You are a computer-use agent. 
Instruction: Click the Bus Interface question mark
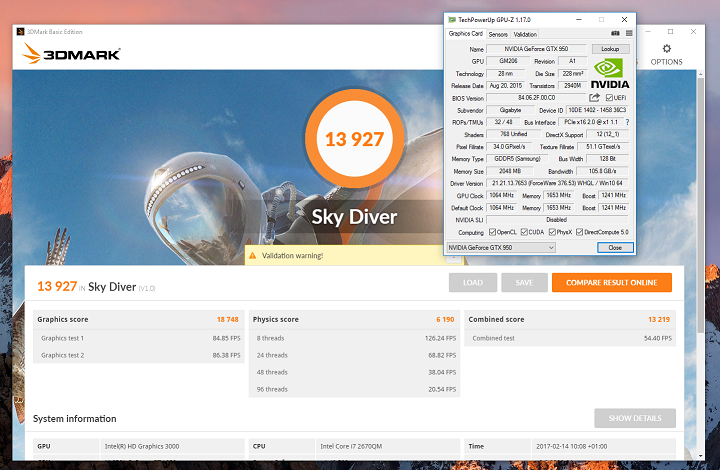click(x=627, y=122)
